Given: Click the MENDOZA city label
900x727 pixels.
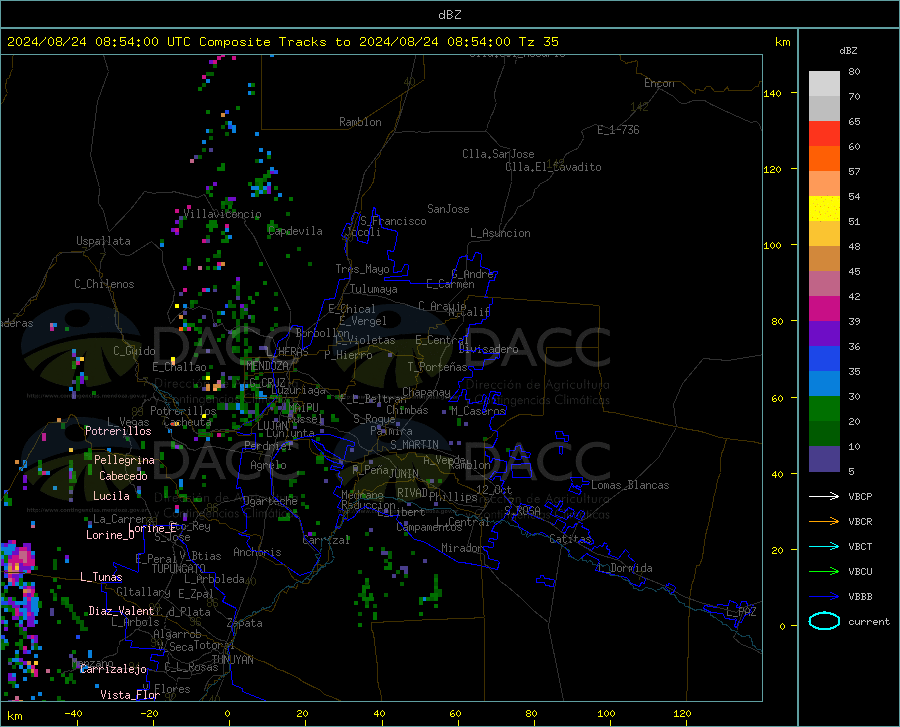Looking at the screenshot, I should coord(267,366).
